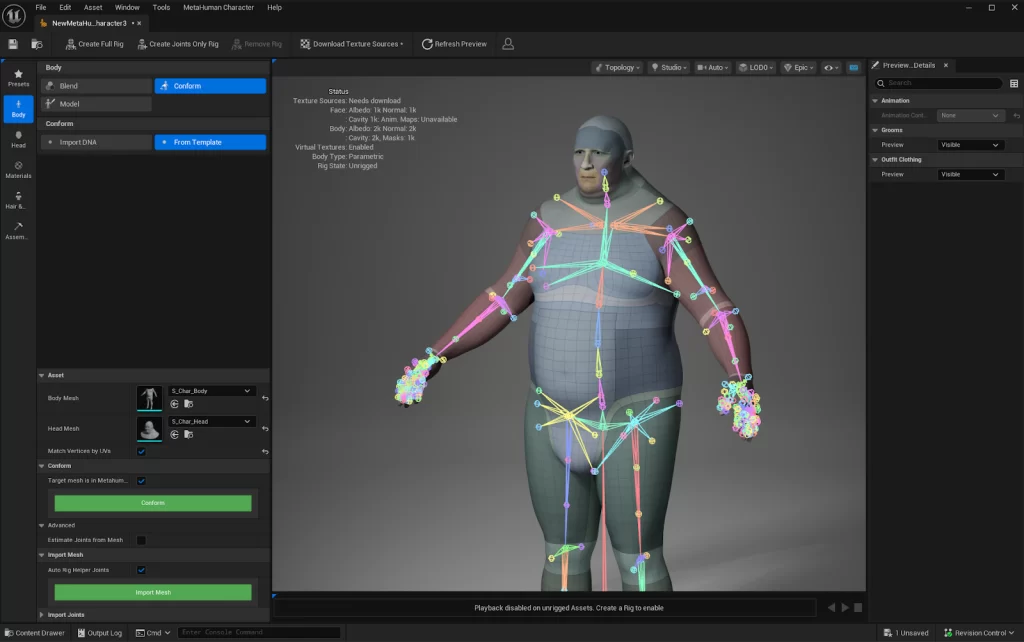1024x642 pixels.
Task: Click the user profile icon in toolbar
Action: point(508,44)
